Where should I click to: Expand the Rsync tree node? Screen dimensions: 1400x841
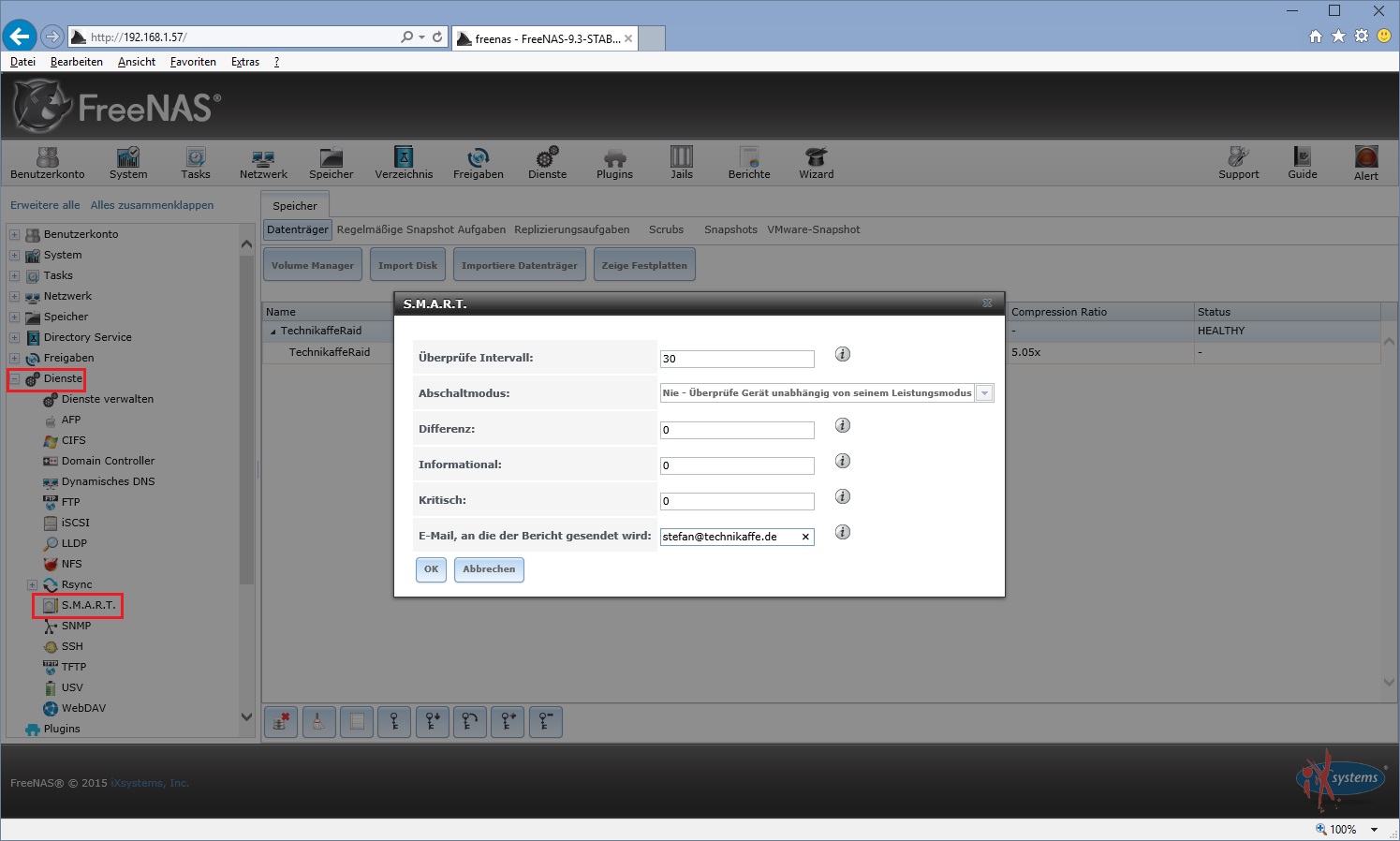(32, 584)
